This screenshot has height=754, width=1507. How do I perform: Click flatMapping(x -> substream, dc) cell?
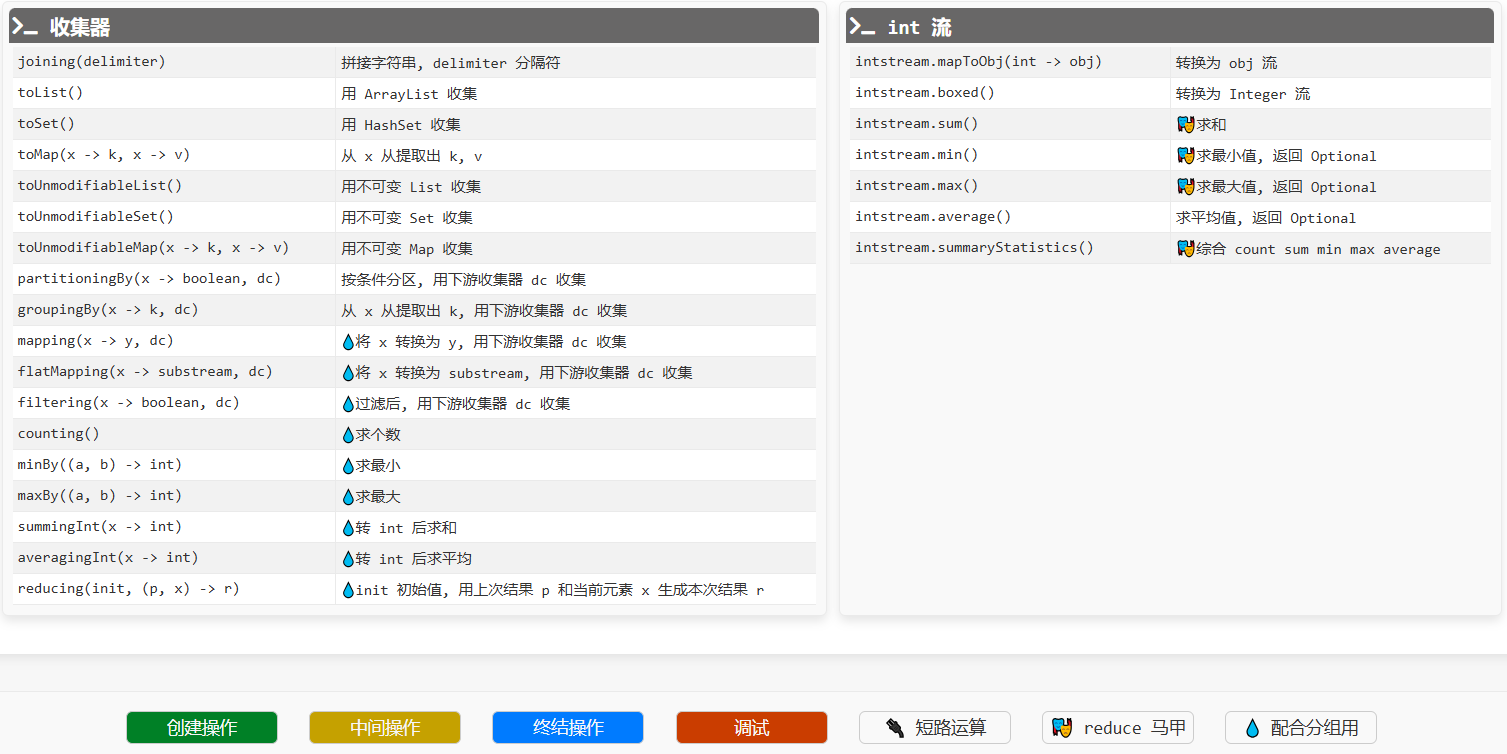point(174,372)
